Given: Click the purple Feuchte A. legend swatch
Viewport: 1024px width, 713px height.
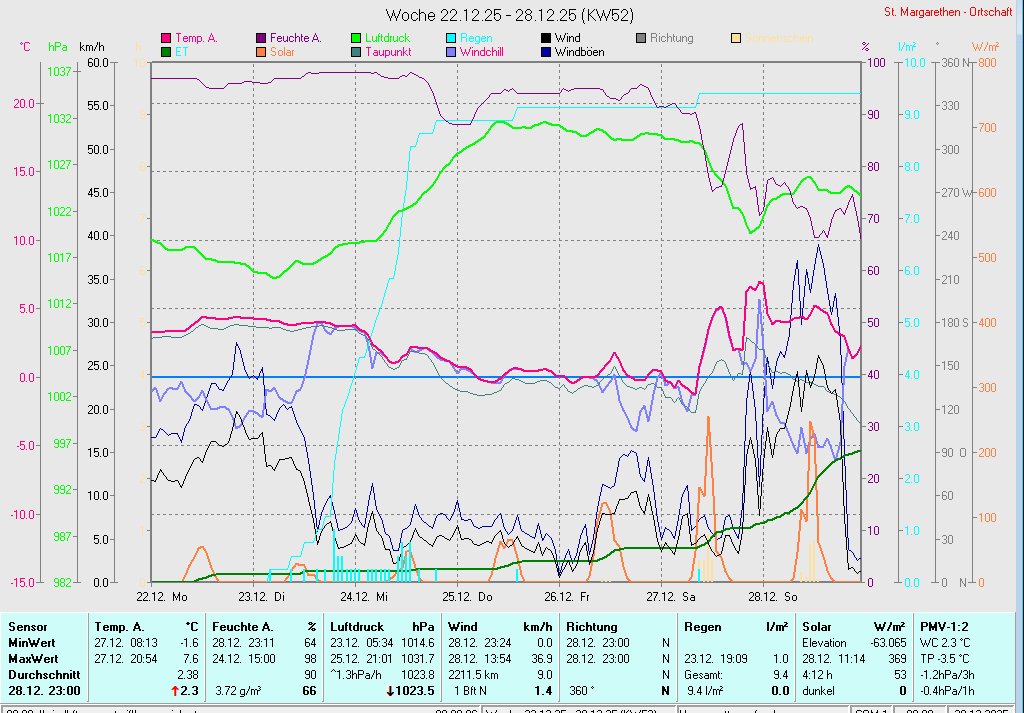Looking at the screenshot, I should [x=262, y=38].
